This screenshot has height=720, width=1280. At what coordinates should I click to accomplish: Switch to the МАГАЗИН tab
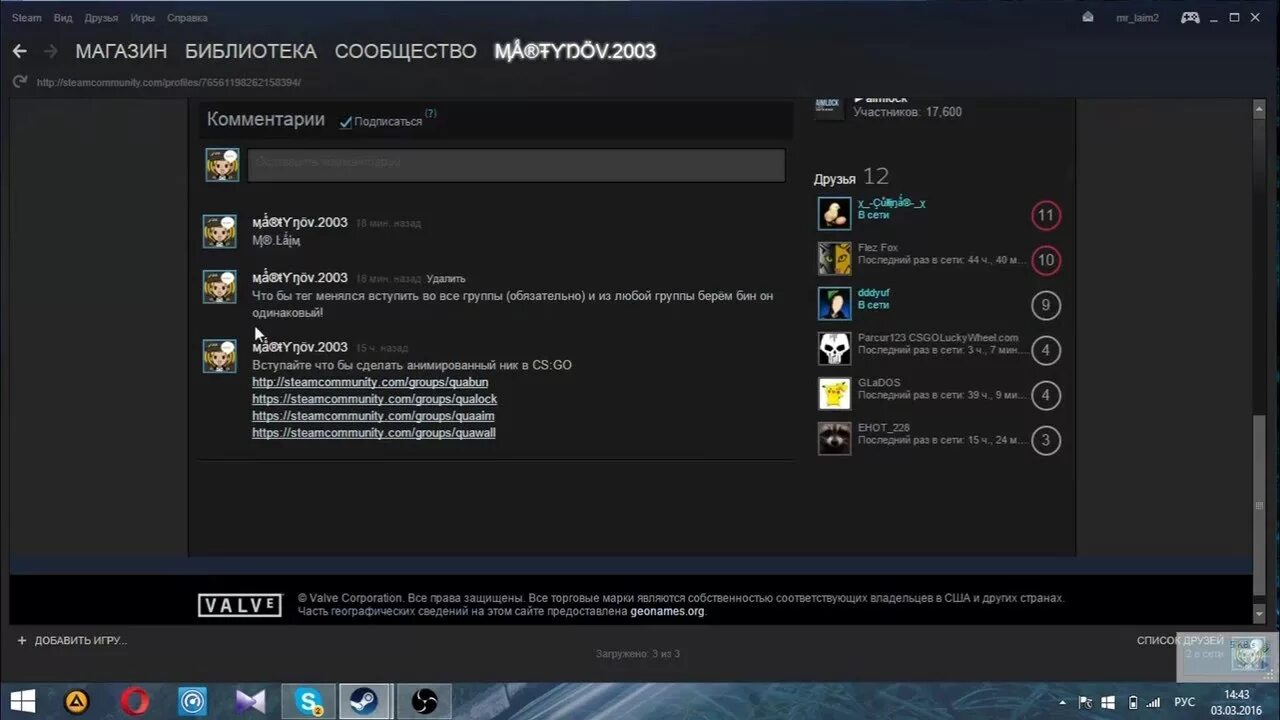pyautogui.click(x=121, y=51)
